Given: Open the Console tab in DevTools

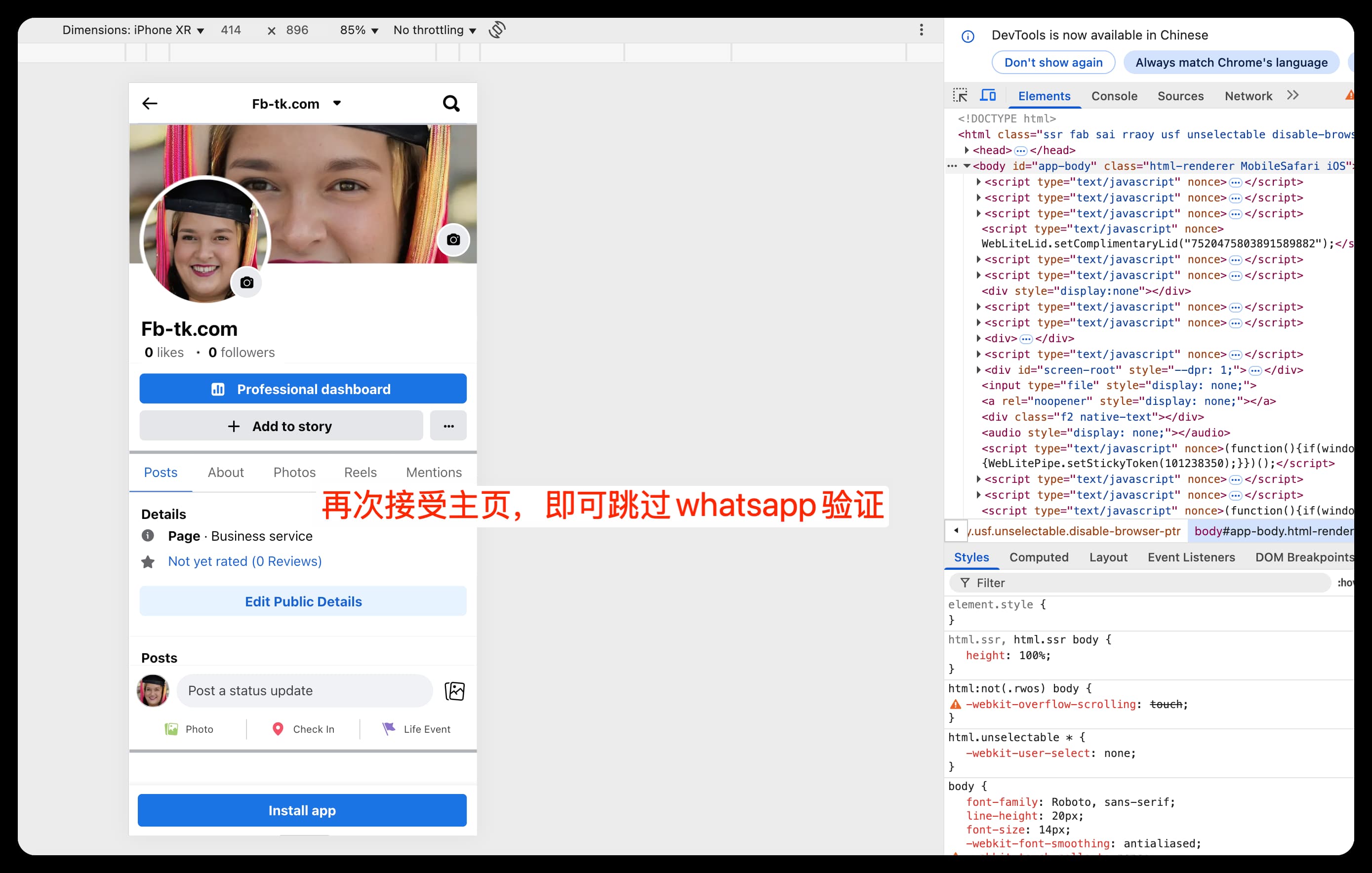Looking at the screenshot, I should [1114, 96].
